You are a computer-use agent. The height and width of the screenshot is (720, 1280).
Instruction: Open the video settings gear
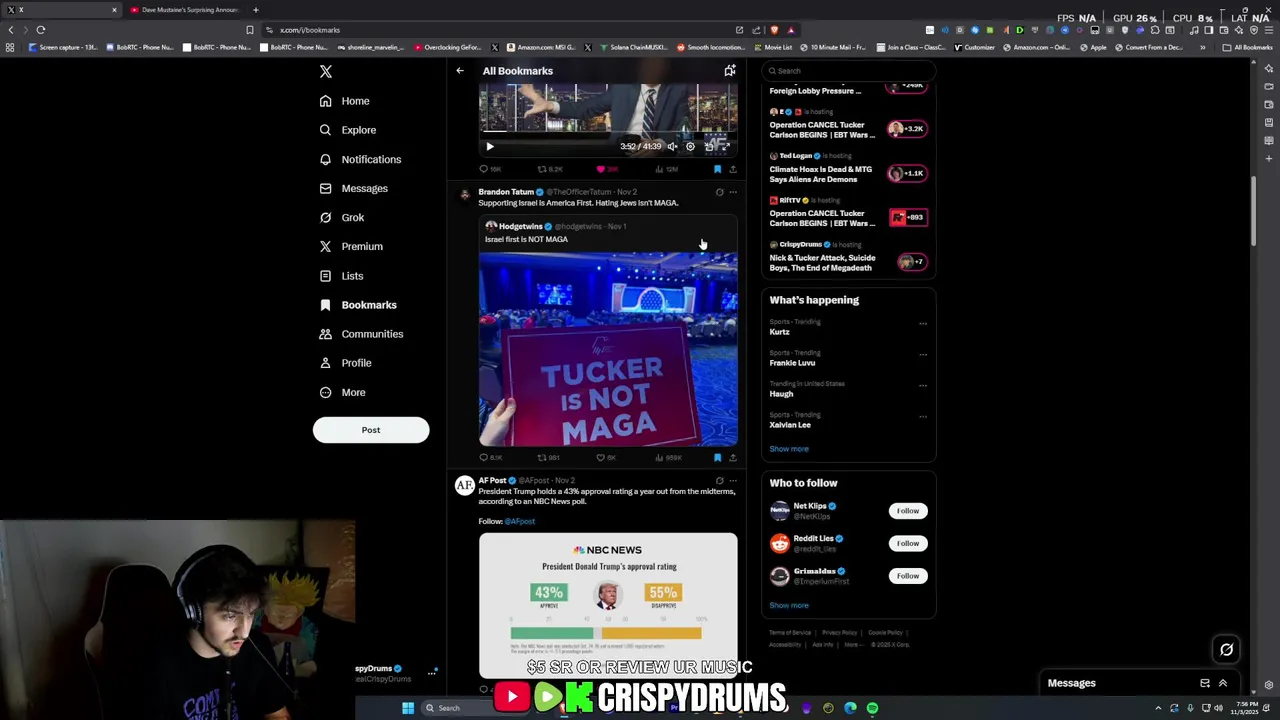(x=690, y=146)
